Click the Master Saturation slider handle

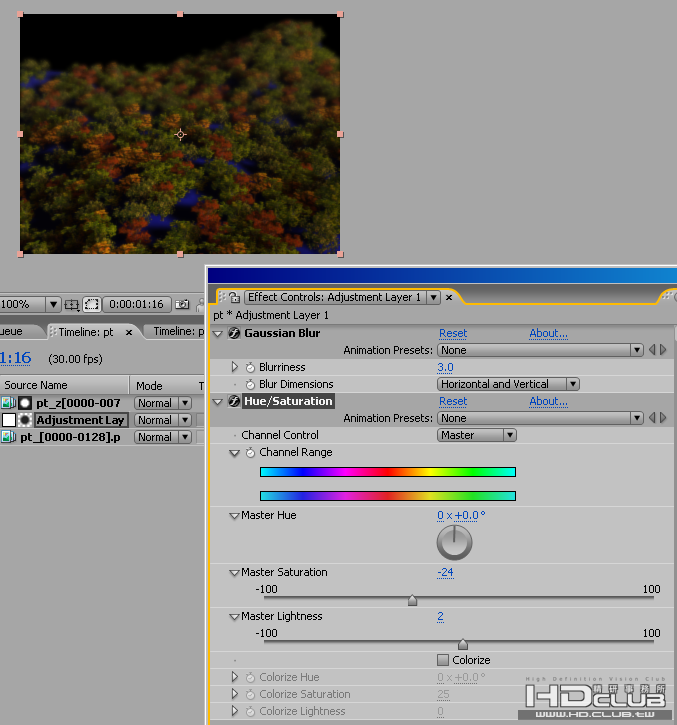(x=412, y=601)
